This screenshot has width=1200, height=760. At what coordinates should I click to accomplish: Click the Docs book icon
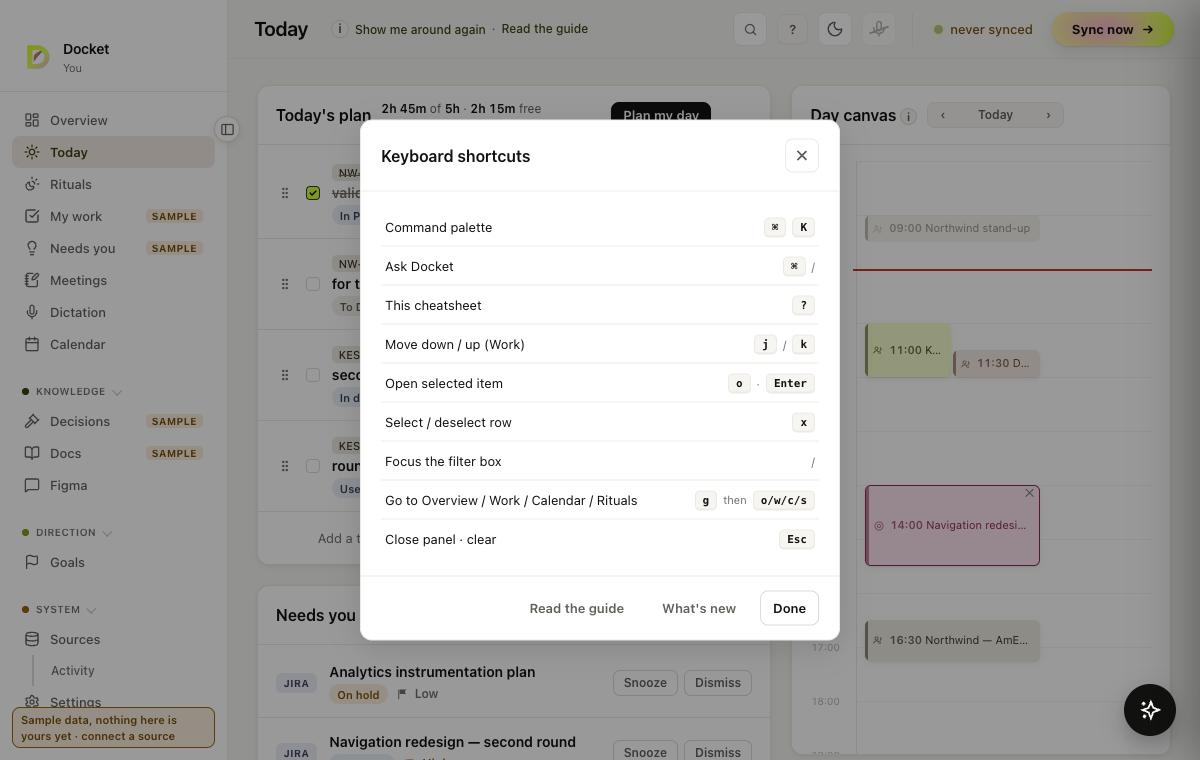32,453
